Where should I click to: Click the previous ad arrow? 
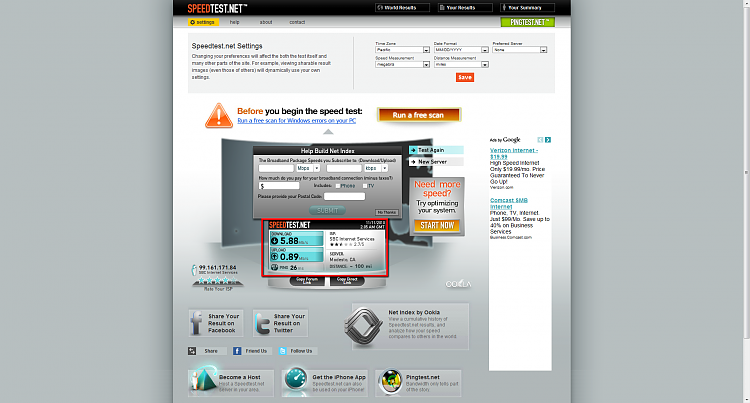pos(540,140)
